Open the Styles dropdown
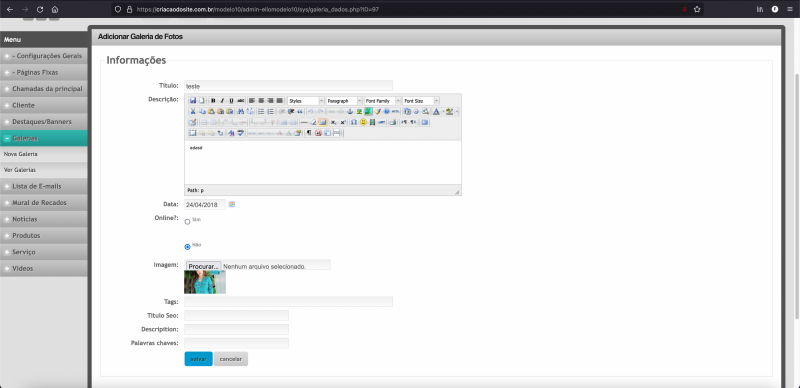This screenshot has height=388, width=800. (x=306, y=101)
